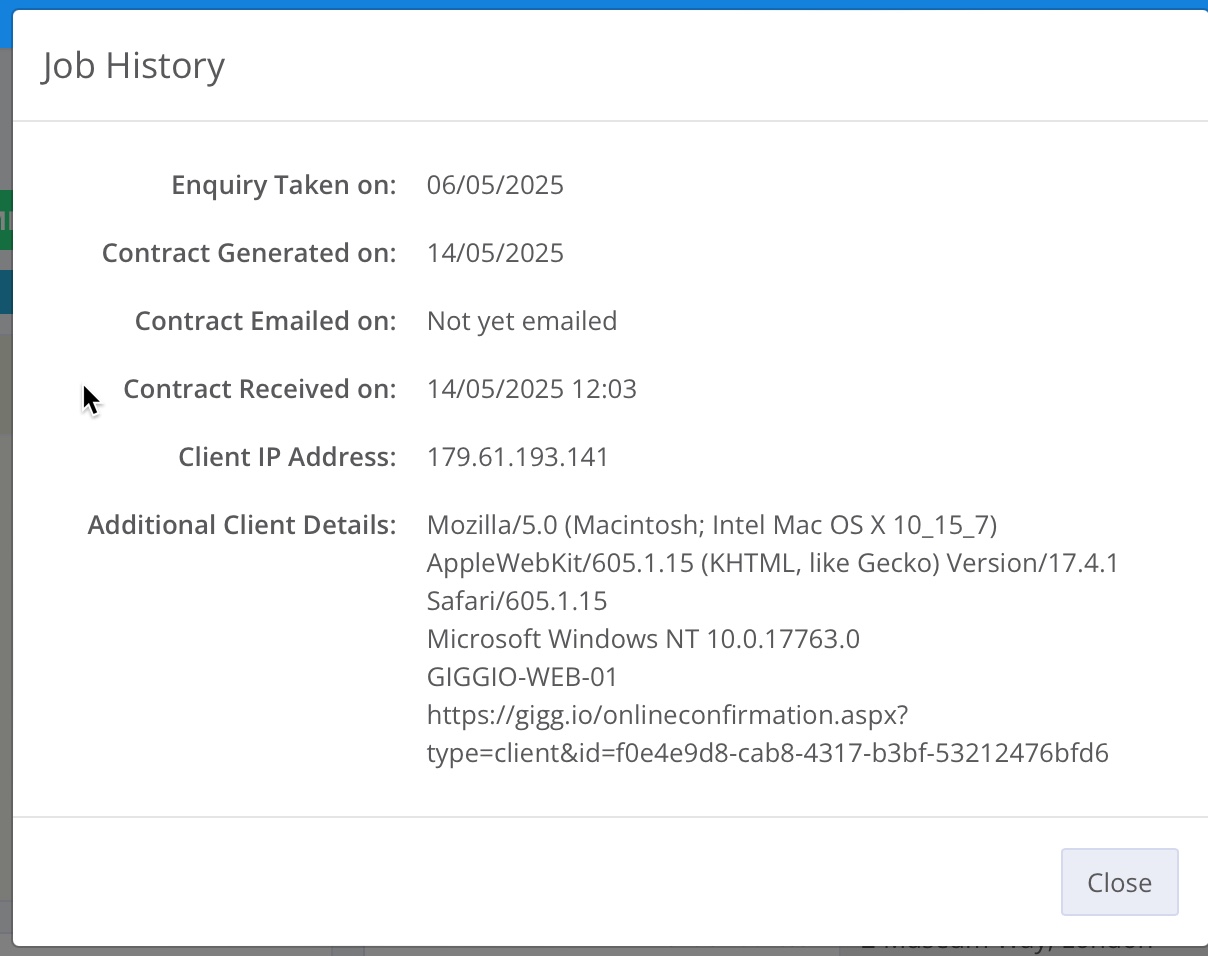The image size is (1208, 956).
Task: Click the Not yet emailed status text
Action: pos(522,321)
